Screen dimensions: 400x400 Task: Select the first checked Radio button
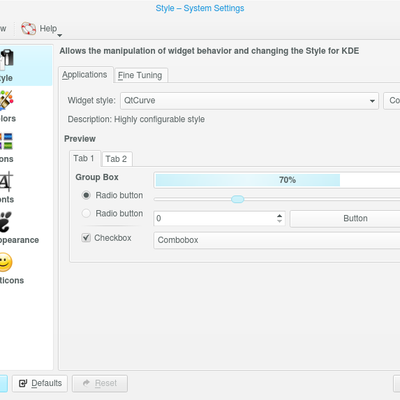[x=86, y=195]
